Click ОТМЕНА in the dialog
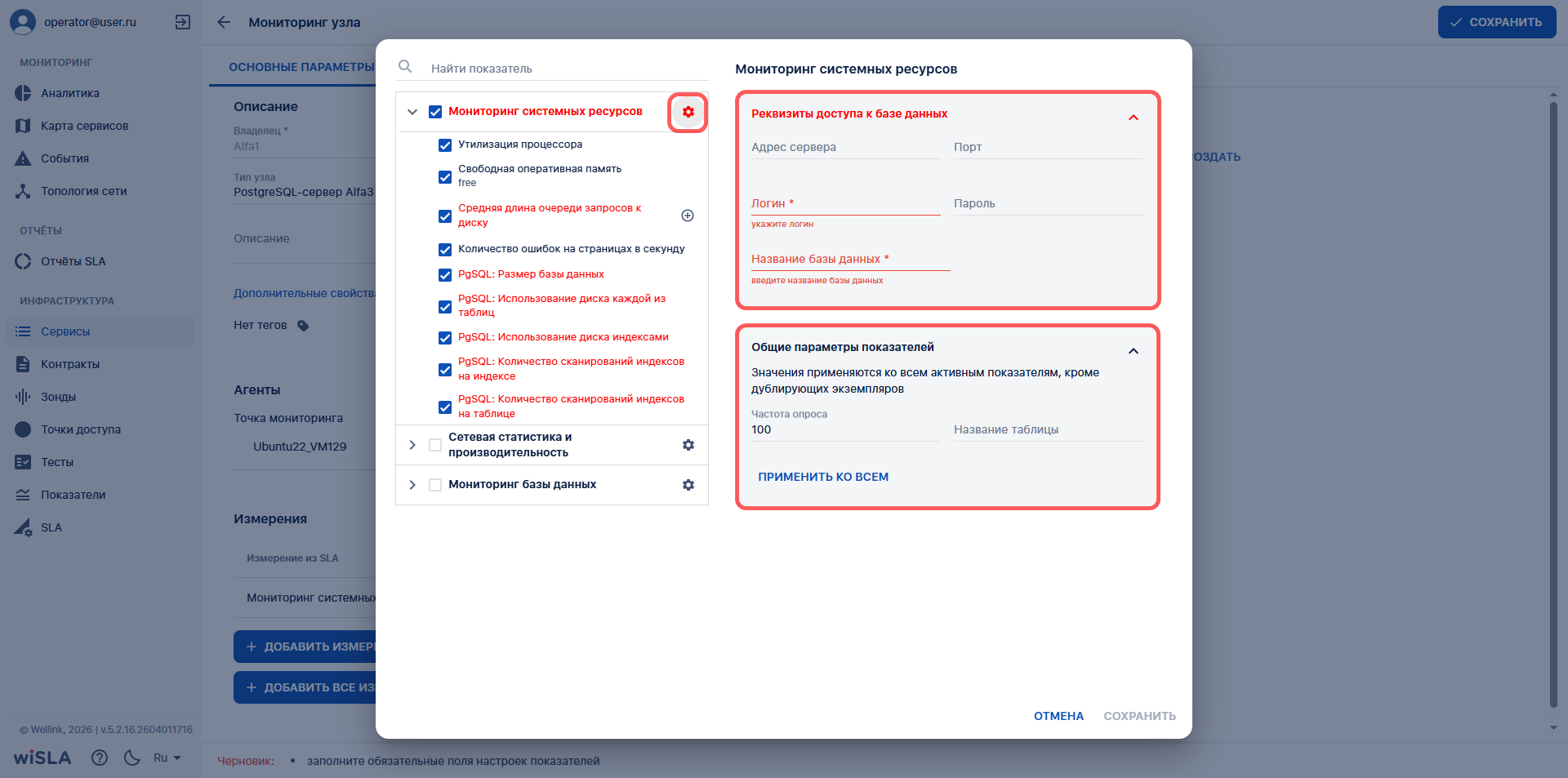The image size is (1568, 778). pos(1058,716)
